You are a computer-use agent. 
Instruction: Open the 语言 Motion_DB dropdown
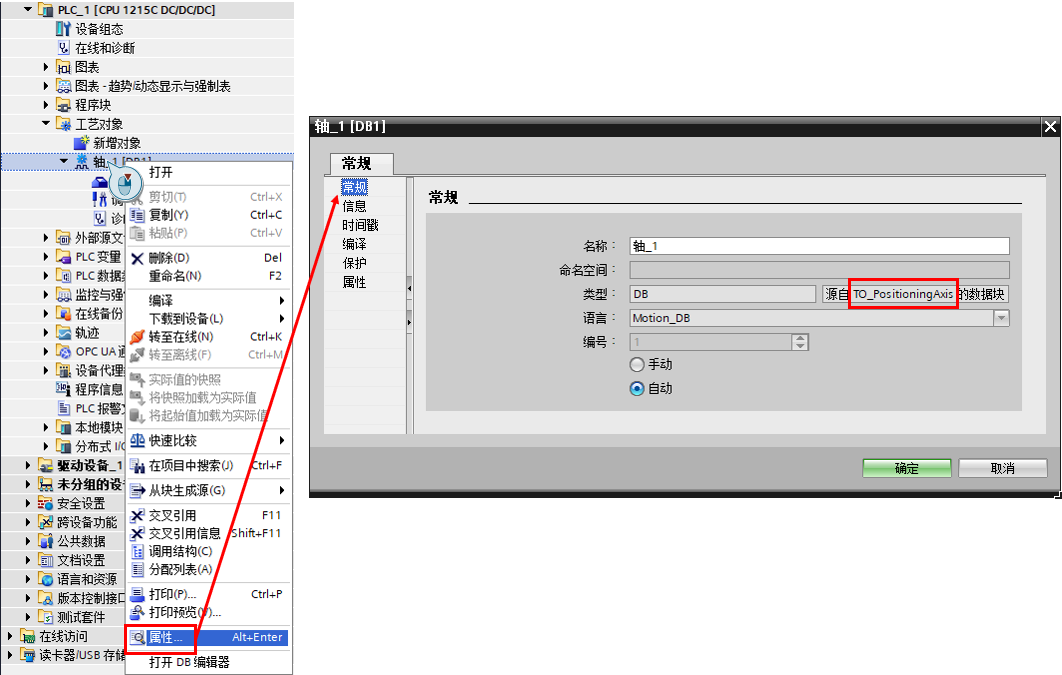(x=1001, y=318)
